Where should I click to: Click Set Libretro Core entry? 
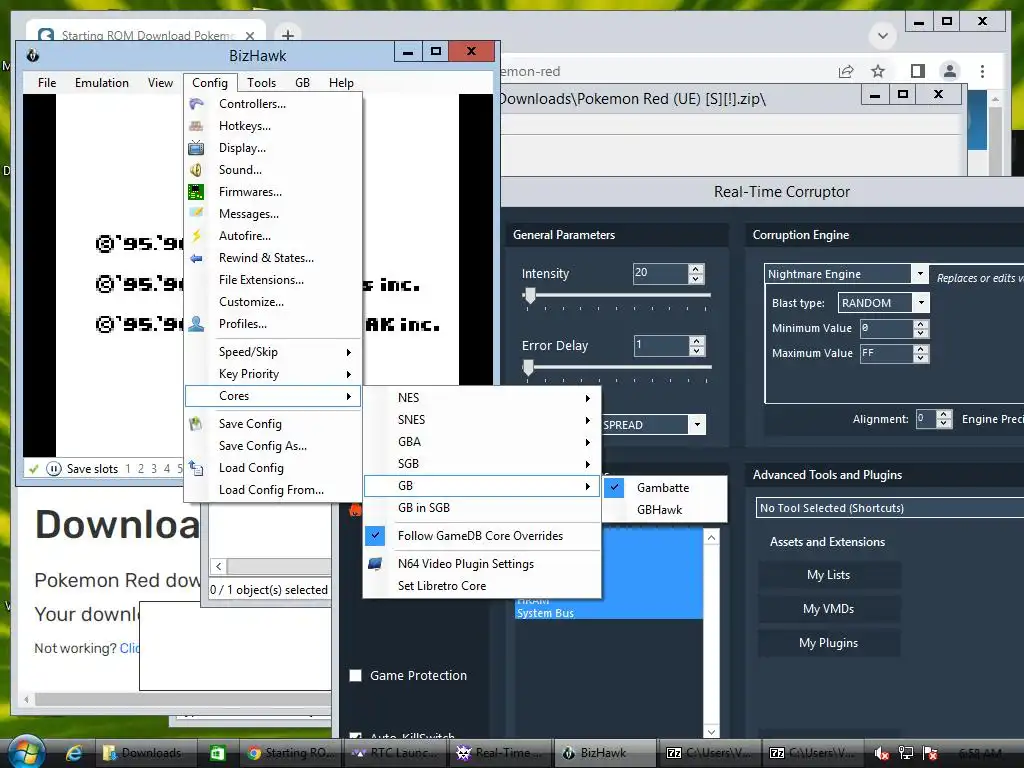482,586
